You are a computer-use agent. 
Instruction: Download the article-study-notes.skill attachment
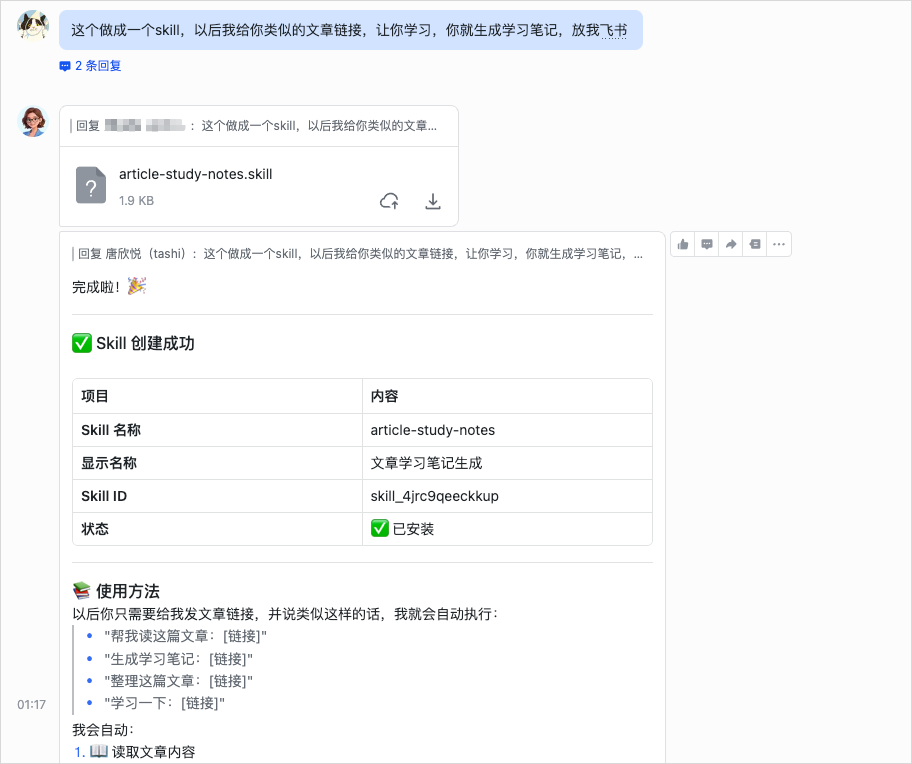(x=433, y=200)
